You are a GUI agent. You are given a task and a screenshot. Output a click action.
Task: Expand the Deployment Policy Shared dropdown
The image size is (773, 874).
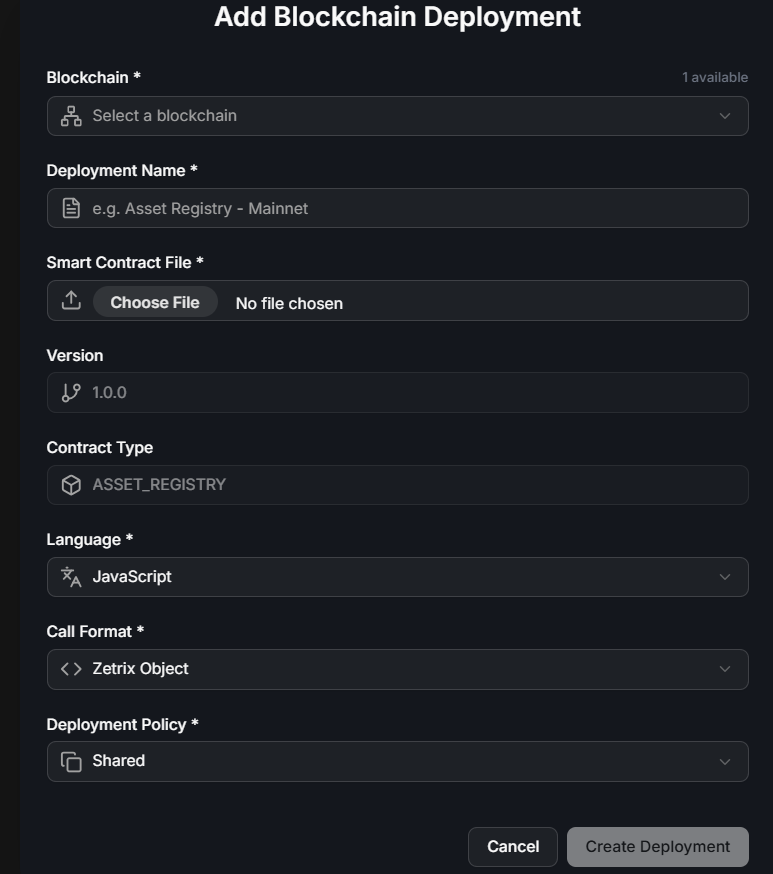(397, 761)
